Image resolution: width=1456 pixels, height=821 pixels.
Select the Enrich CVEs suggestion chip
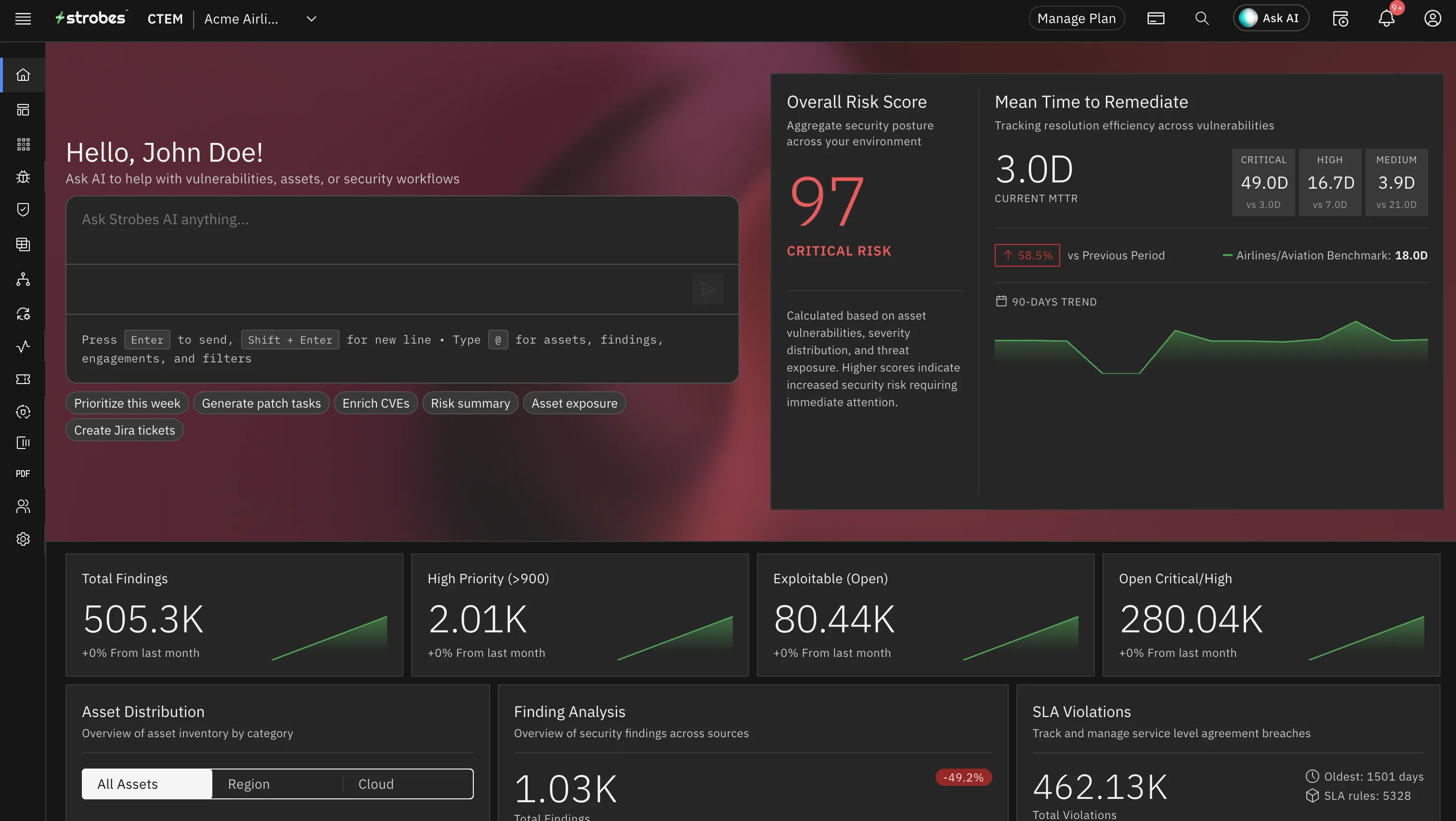click(x=376, y=403)
